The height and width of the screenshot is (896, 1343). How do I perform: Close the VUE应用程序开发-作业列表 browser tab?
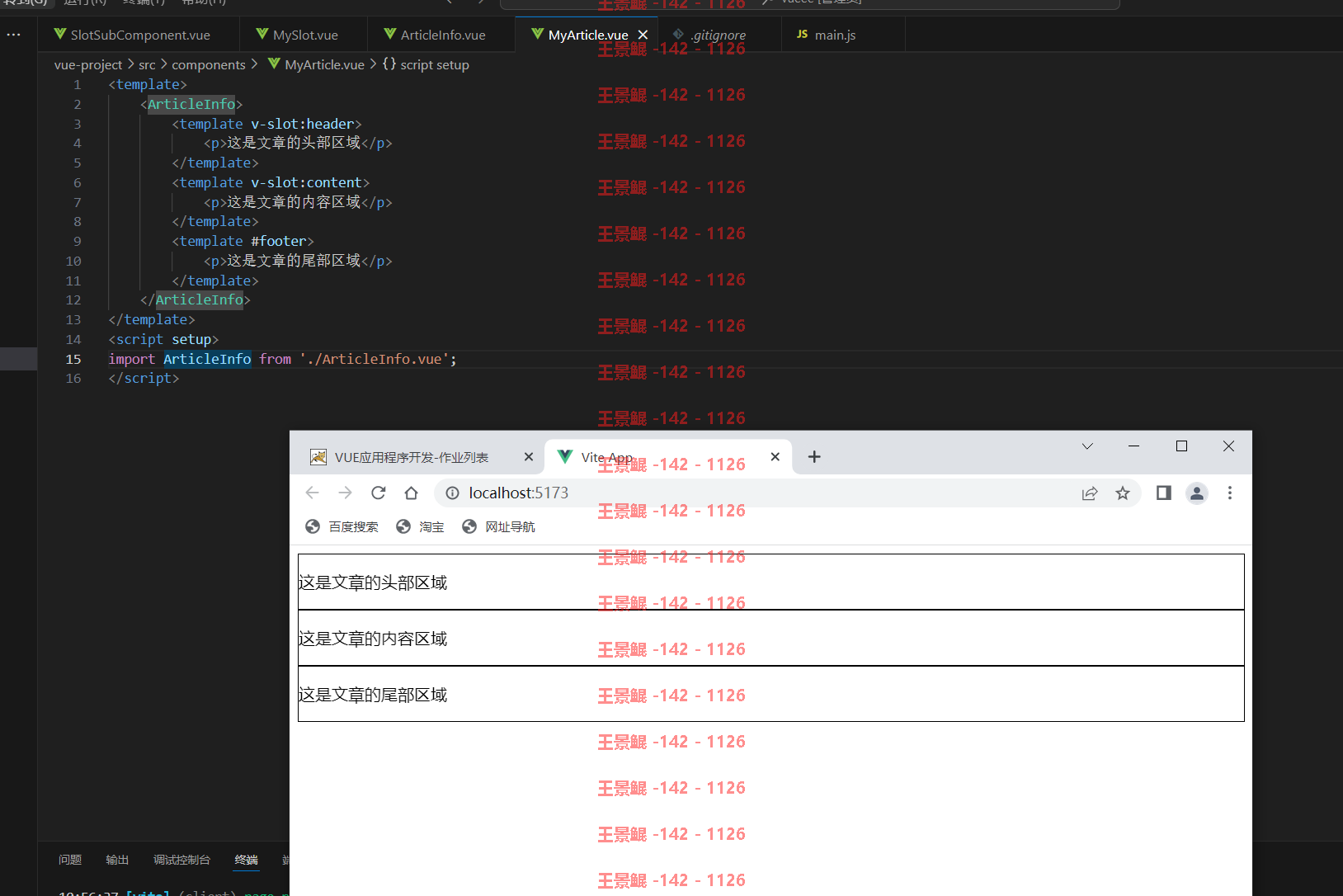click(529, 457)
